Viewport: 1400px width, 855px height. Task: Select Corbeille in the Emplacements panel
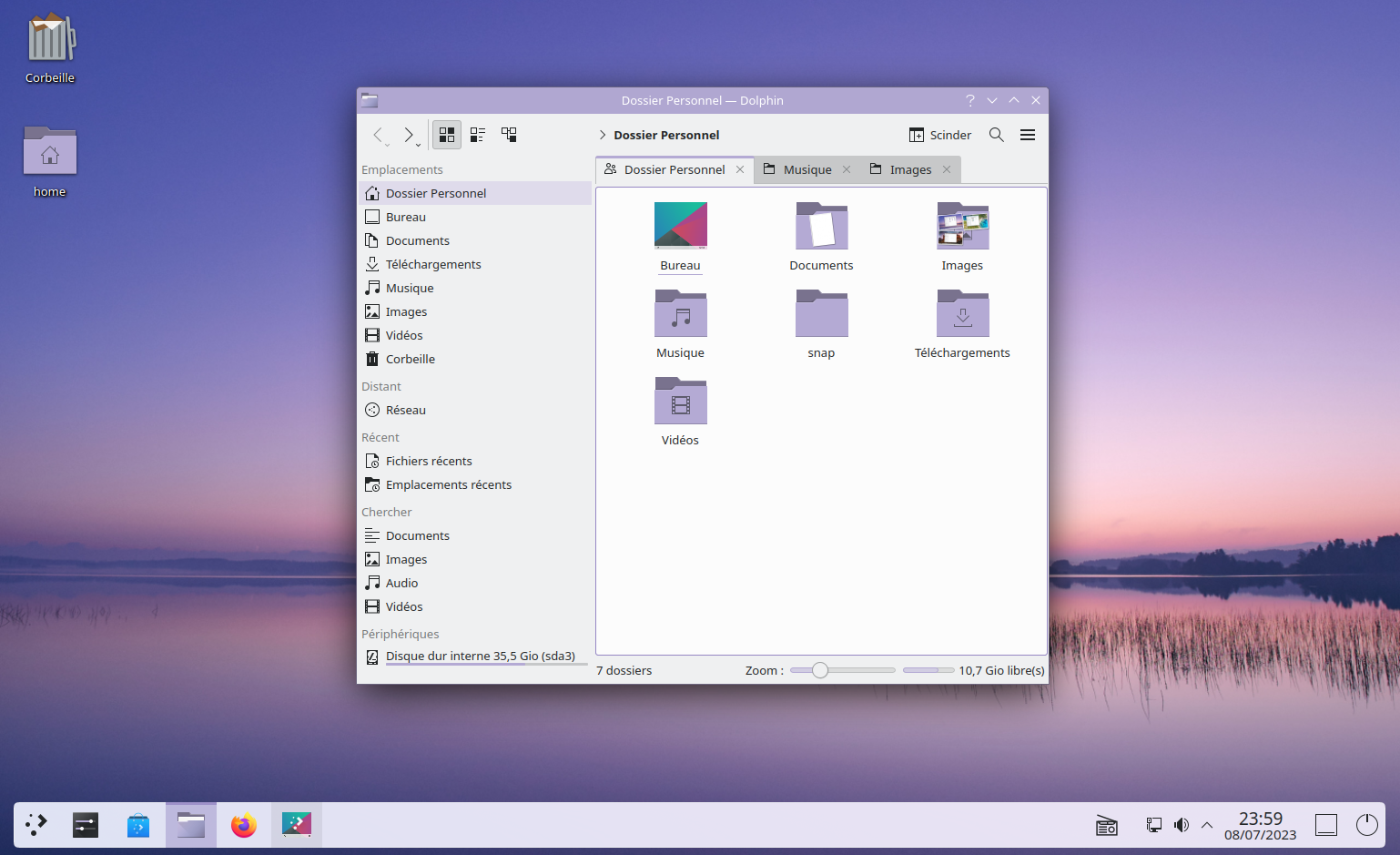(x=410, y=359)
